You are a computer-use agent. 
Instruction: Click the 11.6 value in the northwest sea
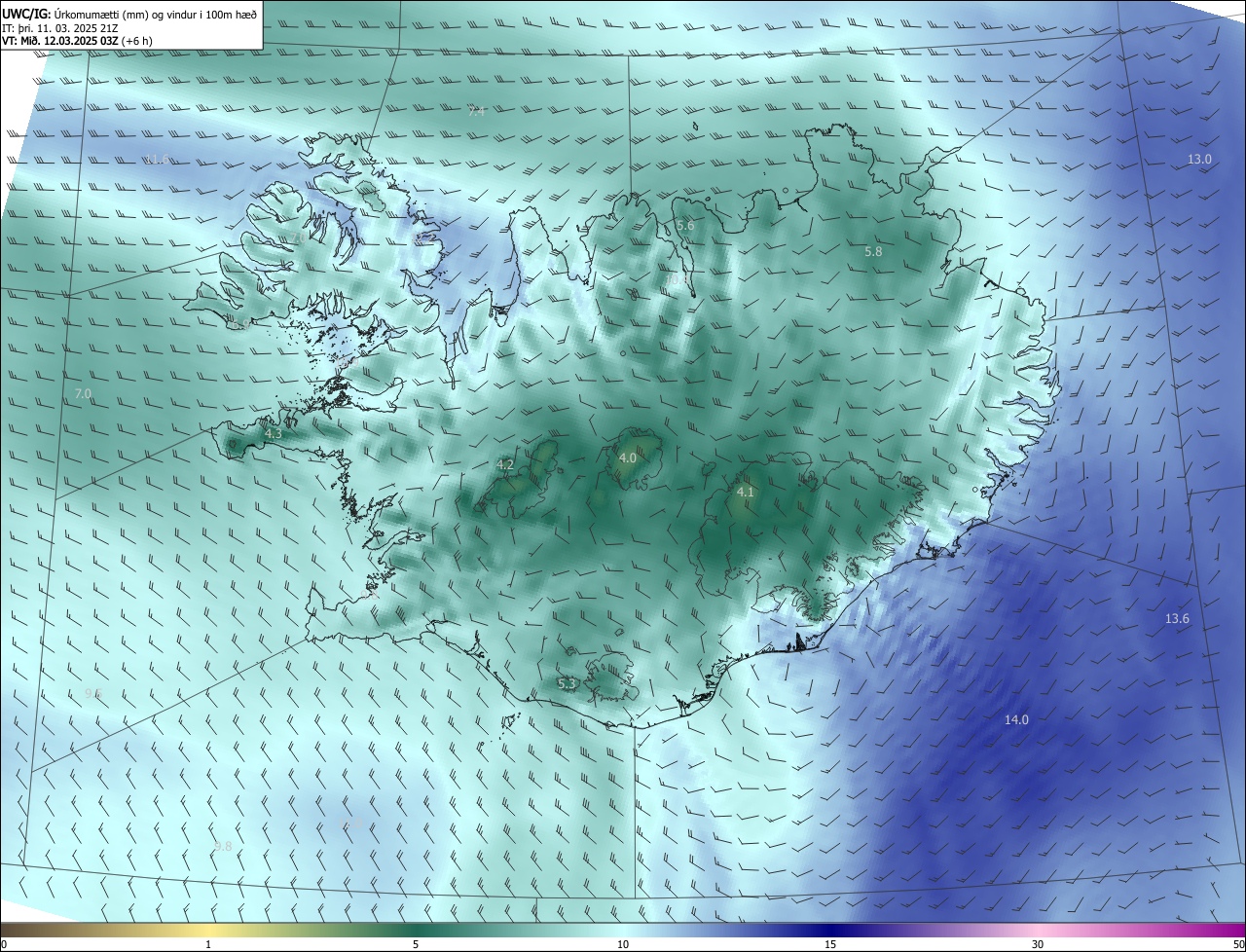(x=157, y=159)
